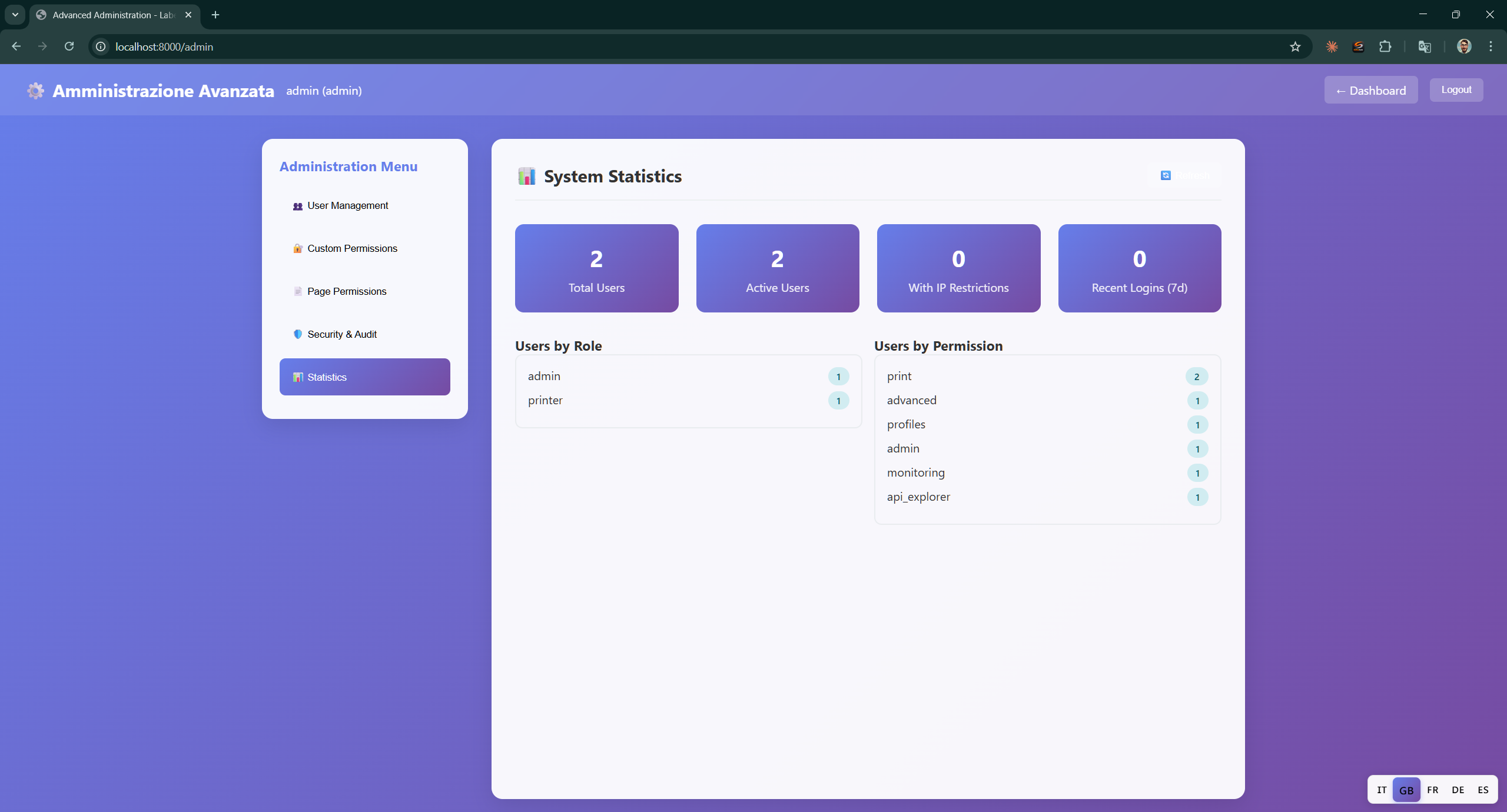Screen dimensions: 1507x812
Task: Click the translate page icon in toolbar
Action: pyautogui.click(x=1425, y=46)
